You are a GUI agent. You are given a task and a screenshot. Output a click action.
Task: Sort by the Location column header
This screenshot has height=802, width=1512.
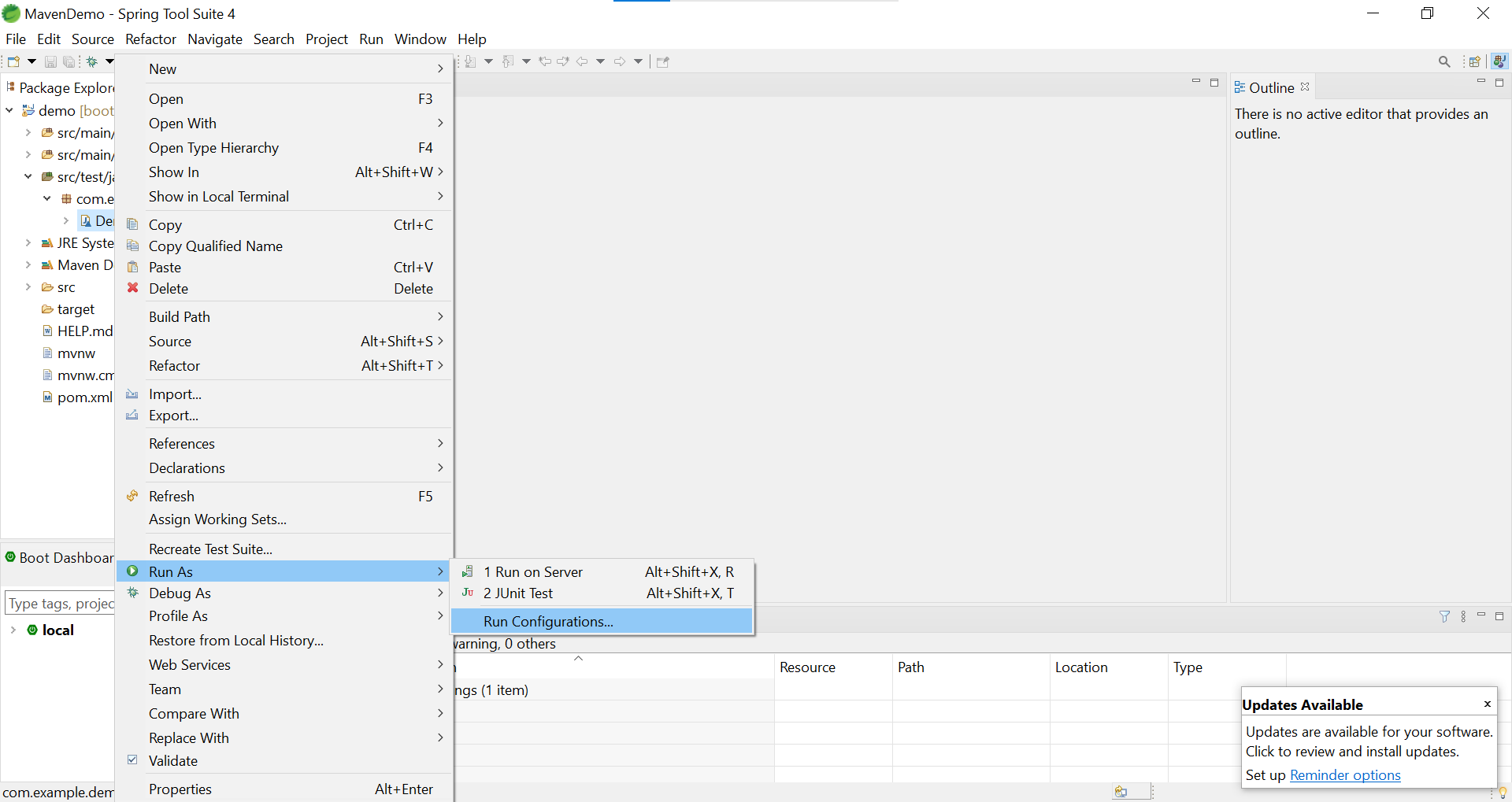(1109, 667)
